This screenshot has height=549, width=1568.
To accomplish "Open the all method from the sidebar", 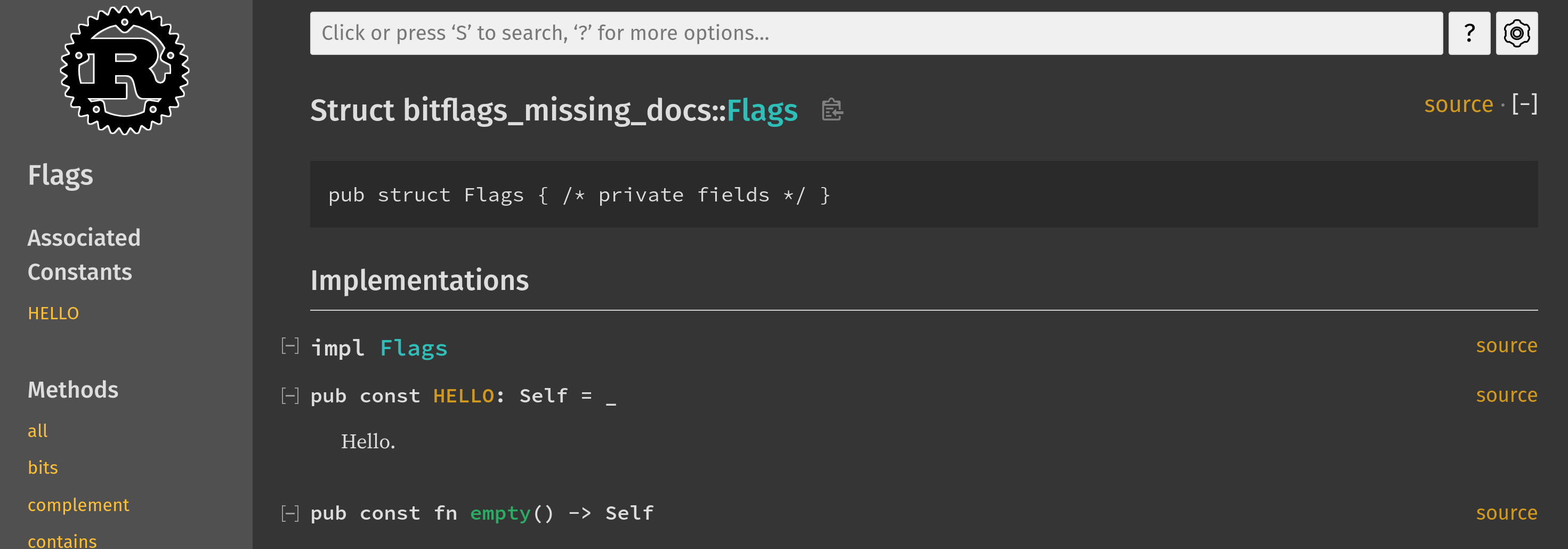I will pos(38,430).
